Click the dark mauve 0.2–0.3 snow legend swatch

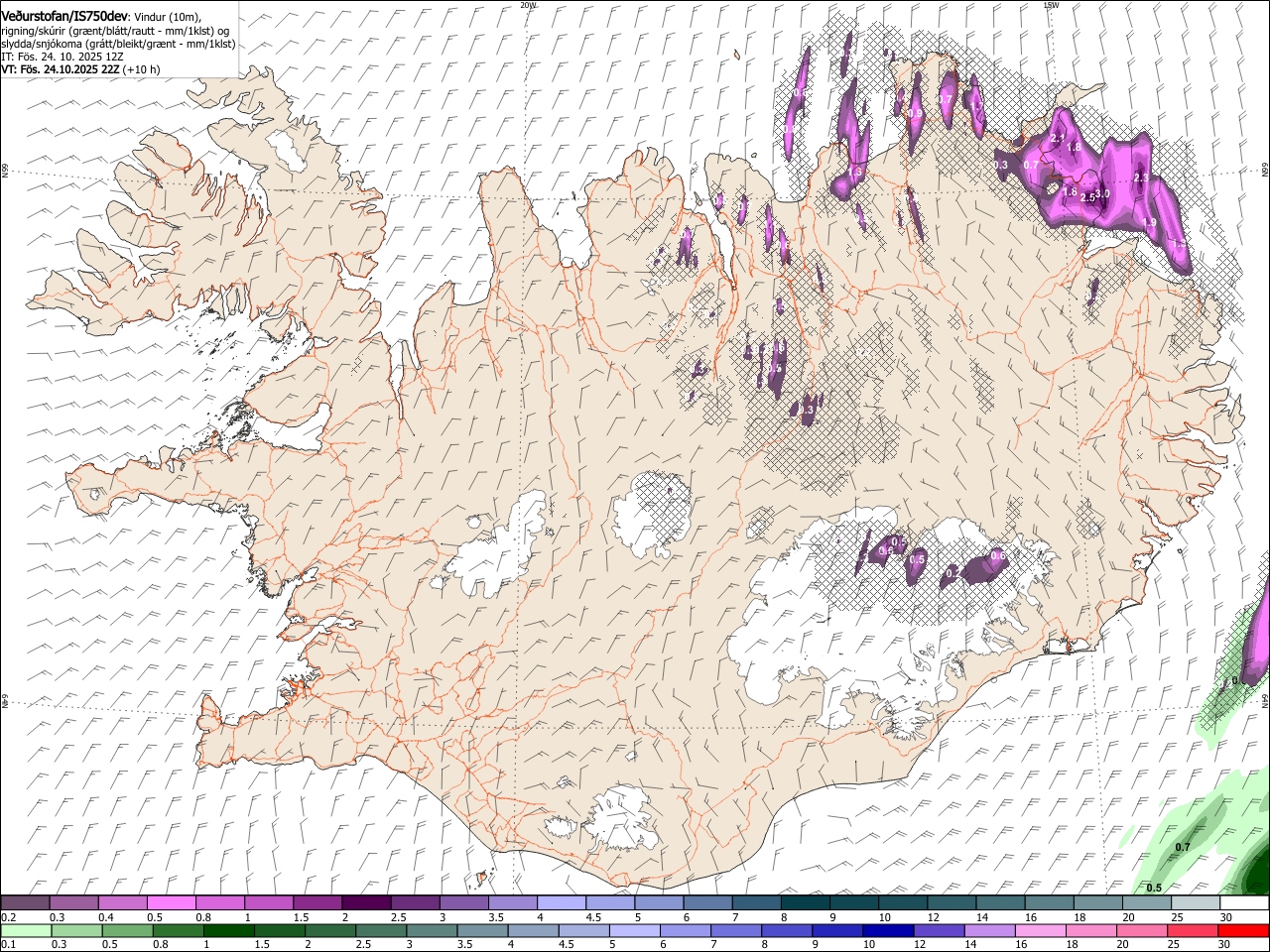pos(25,903)
